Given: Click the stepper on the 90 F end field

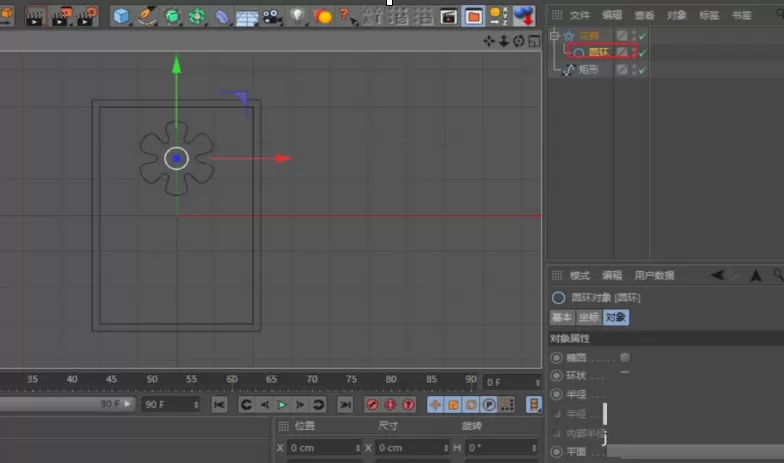Looking at the screenshot, I should [196, 404].
